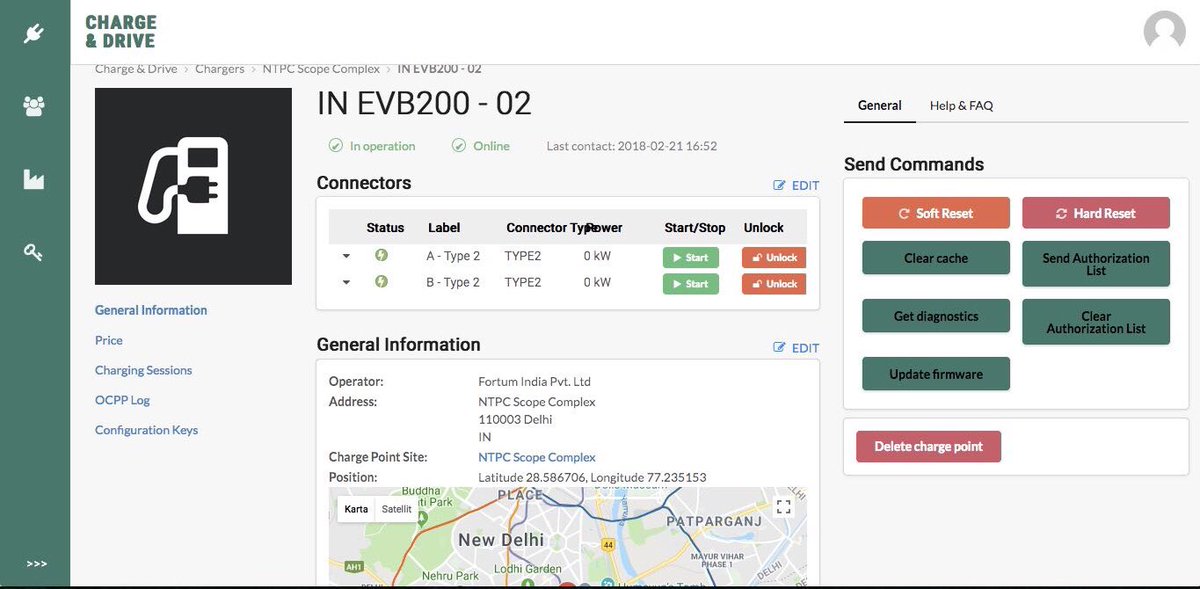Click the Charge & Drive logo
The width and height of the screenshot is (1200, 589).
(x=121, y=32)
